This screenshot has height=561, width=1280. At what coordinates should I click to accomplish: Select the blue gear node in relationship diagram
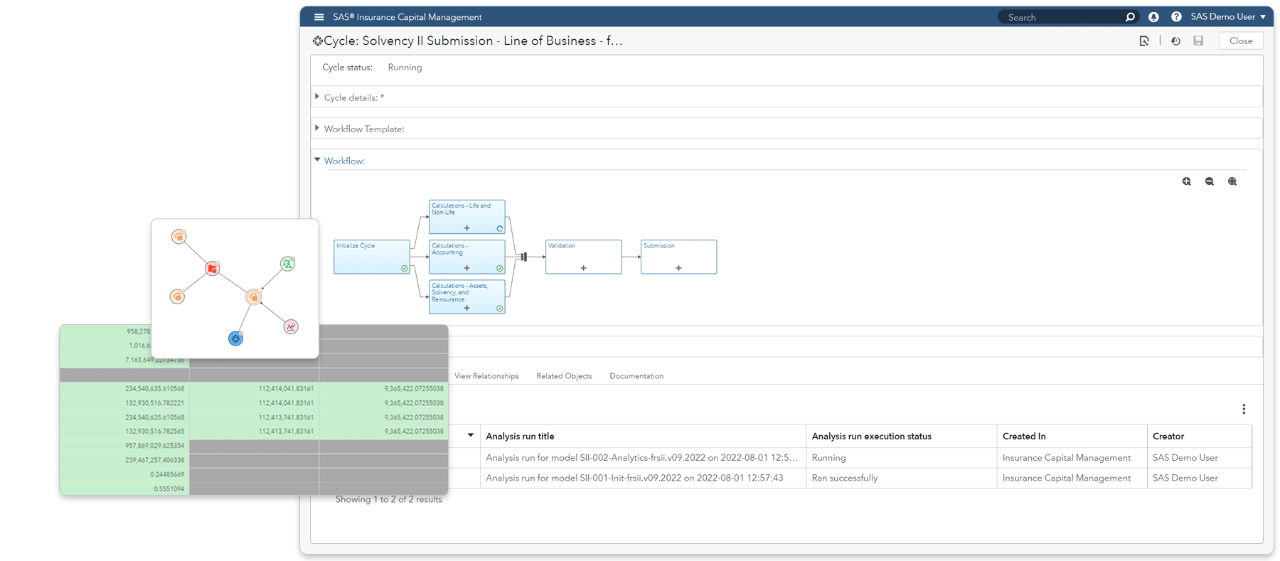235,339
